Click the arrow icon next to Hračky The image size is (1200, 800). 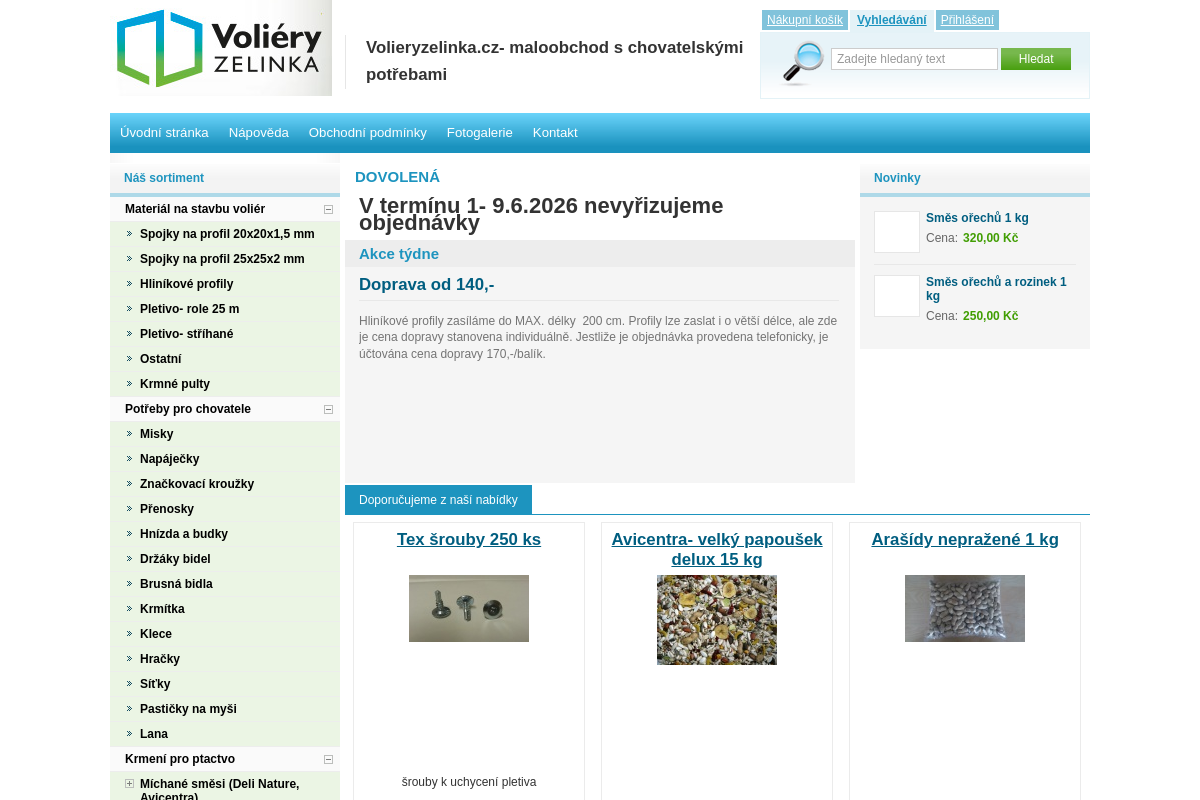[129, 659]
